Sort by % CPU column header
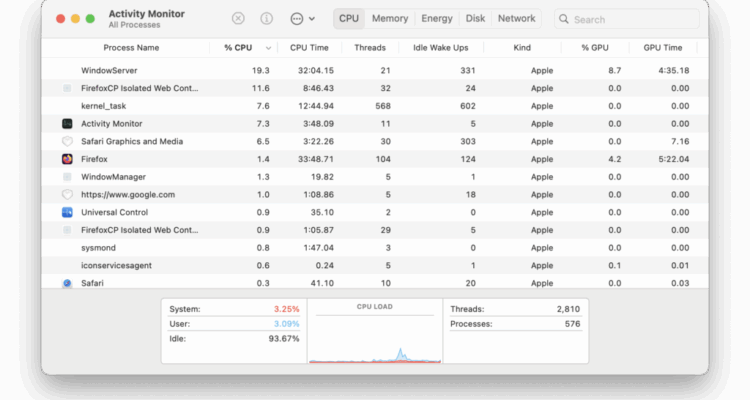Viewport: 750px width, 400px height. (x=238, y=48)
